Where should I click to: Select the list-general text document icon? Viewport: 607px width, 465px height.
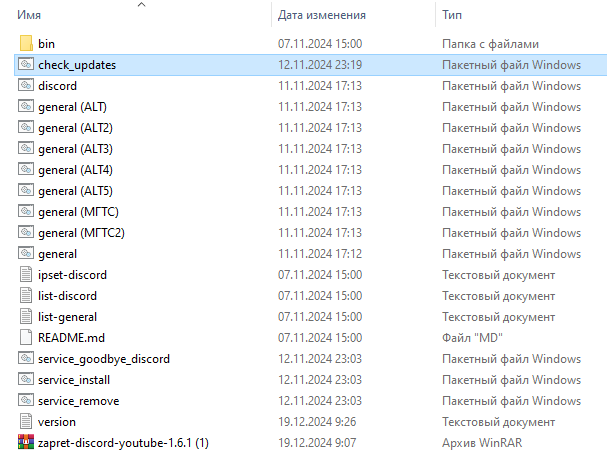coord(26,316)
